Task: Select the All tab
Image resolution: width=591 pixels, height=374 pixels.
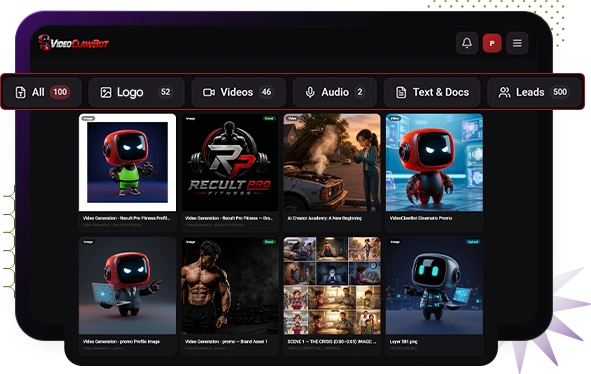Action: coord(42,92)
